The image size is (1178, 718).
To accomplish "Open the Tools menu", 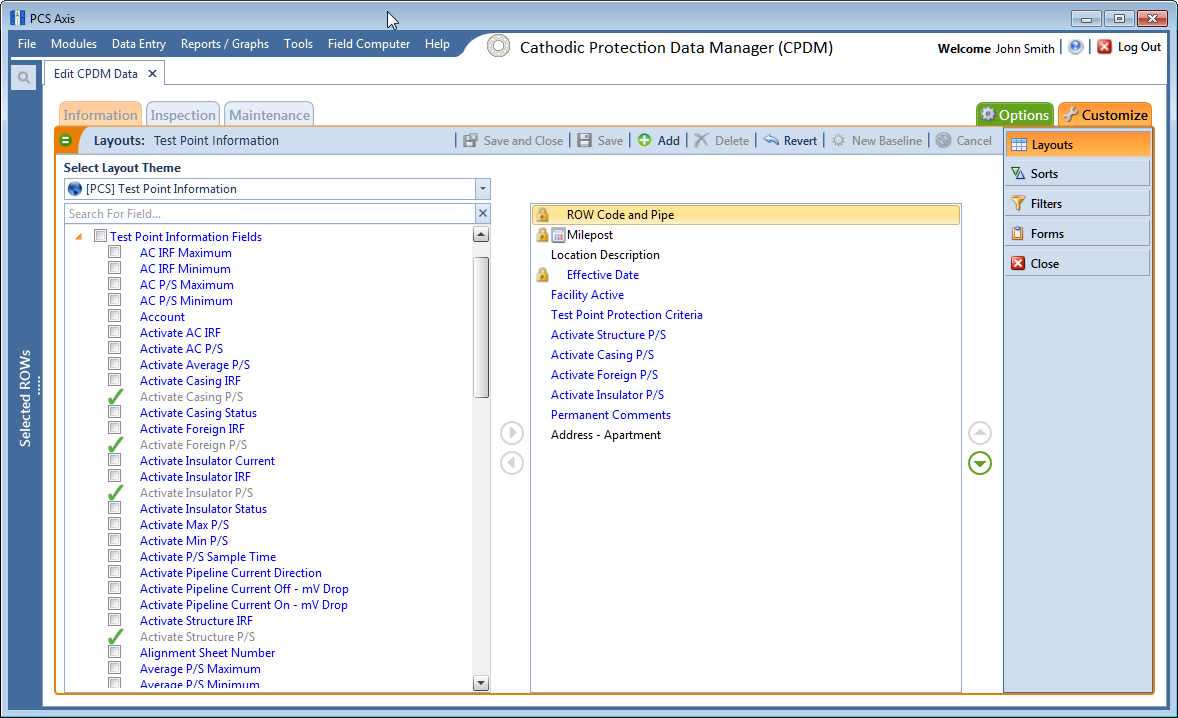I will (298, 44).
